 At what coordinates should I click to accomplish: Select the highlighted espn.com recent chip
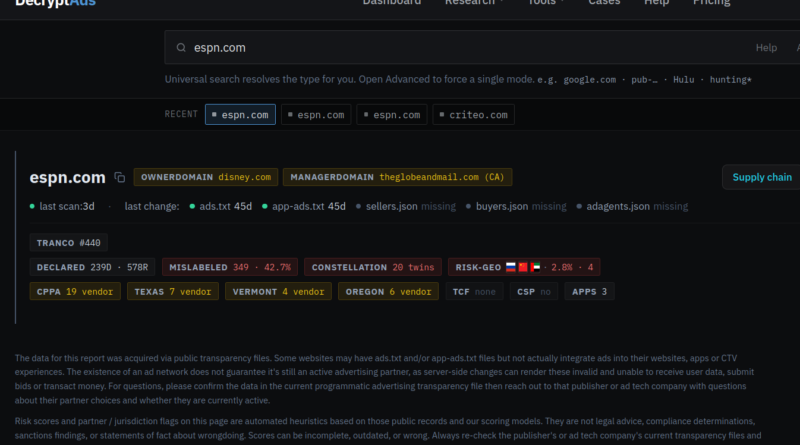[x=240, y=115]
